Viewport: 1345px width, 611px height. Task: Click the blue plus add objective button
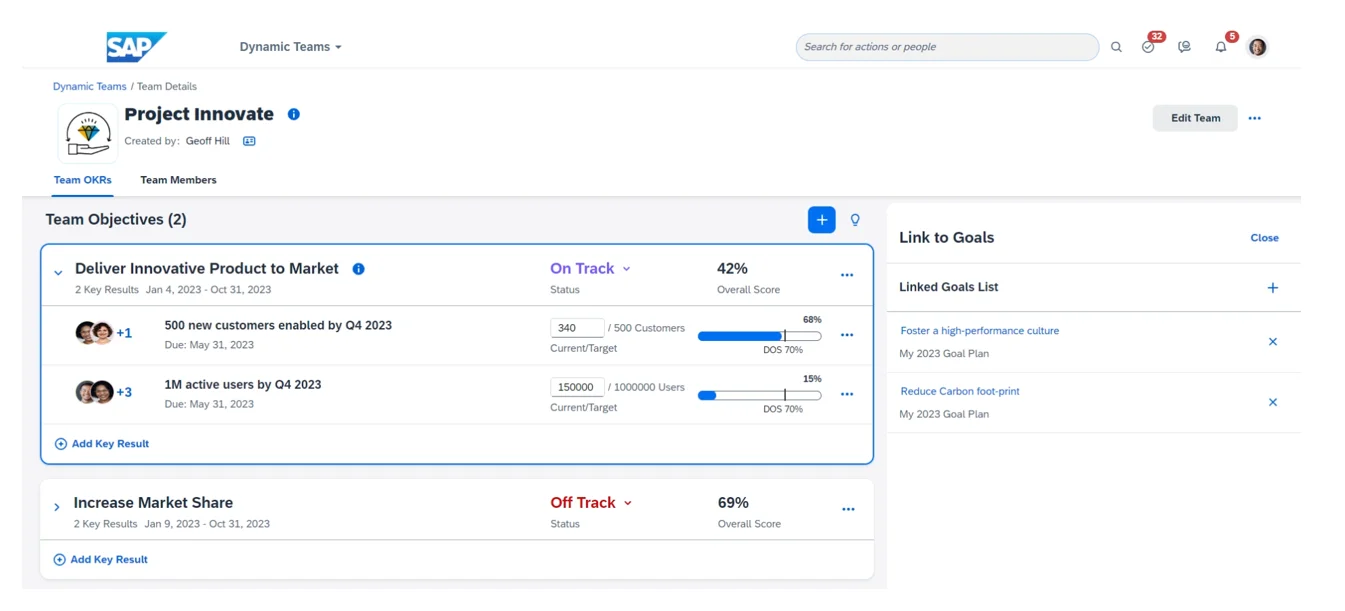[821, 220]
